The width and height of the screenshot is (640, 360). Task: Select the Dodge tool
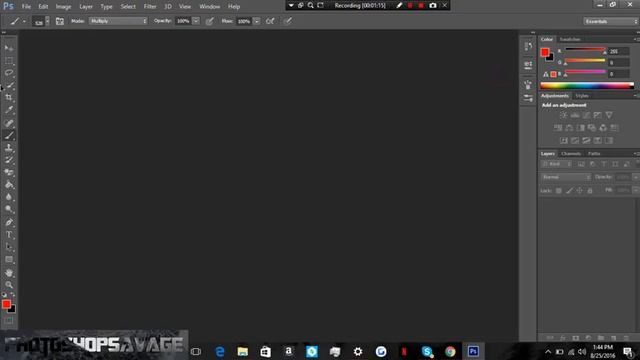coord(9,209)
